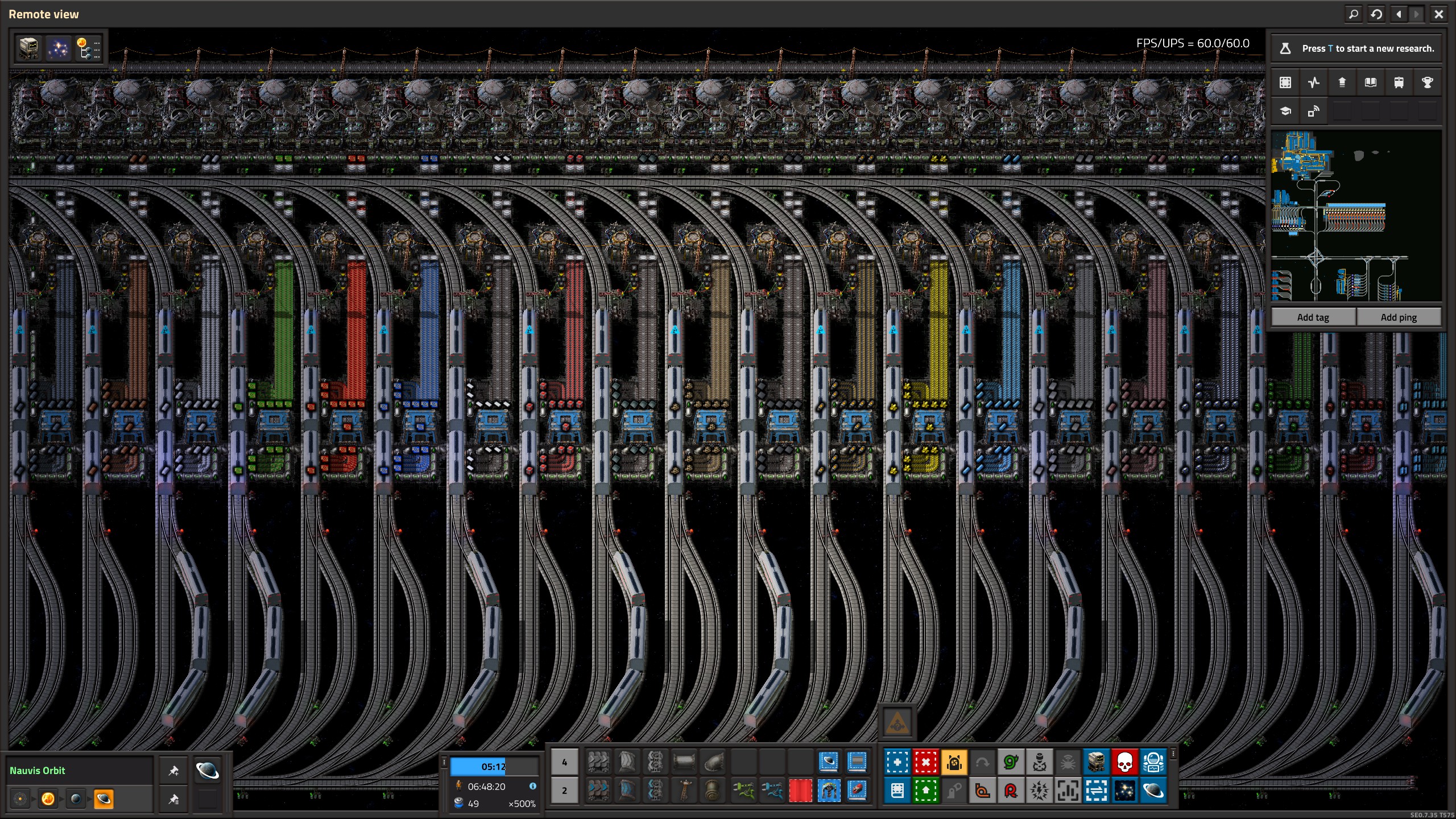Select the Nauvis planet breadcrumb

[x=76, y=799]
